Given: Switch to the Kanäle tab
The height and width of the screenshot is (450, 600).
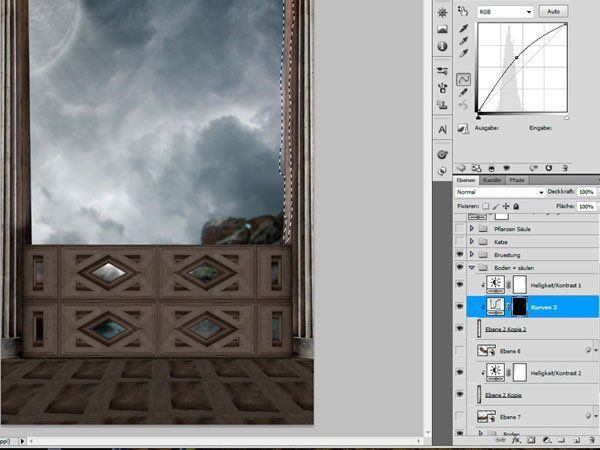Looking at the screenshot, I should tap(492, 180).
